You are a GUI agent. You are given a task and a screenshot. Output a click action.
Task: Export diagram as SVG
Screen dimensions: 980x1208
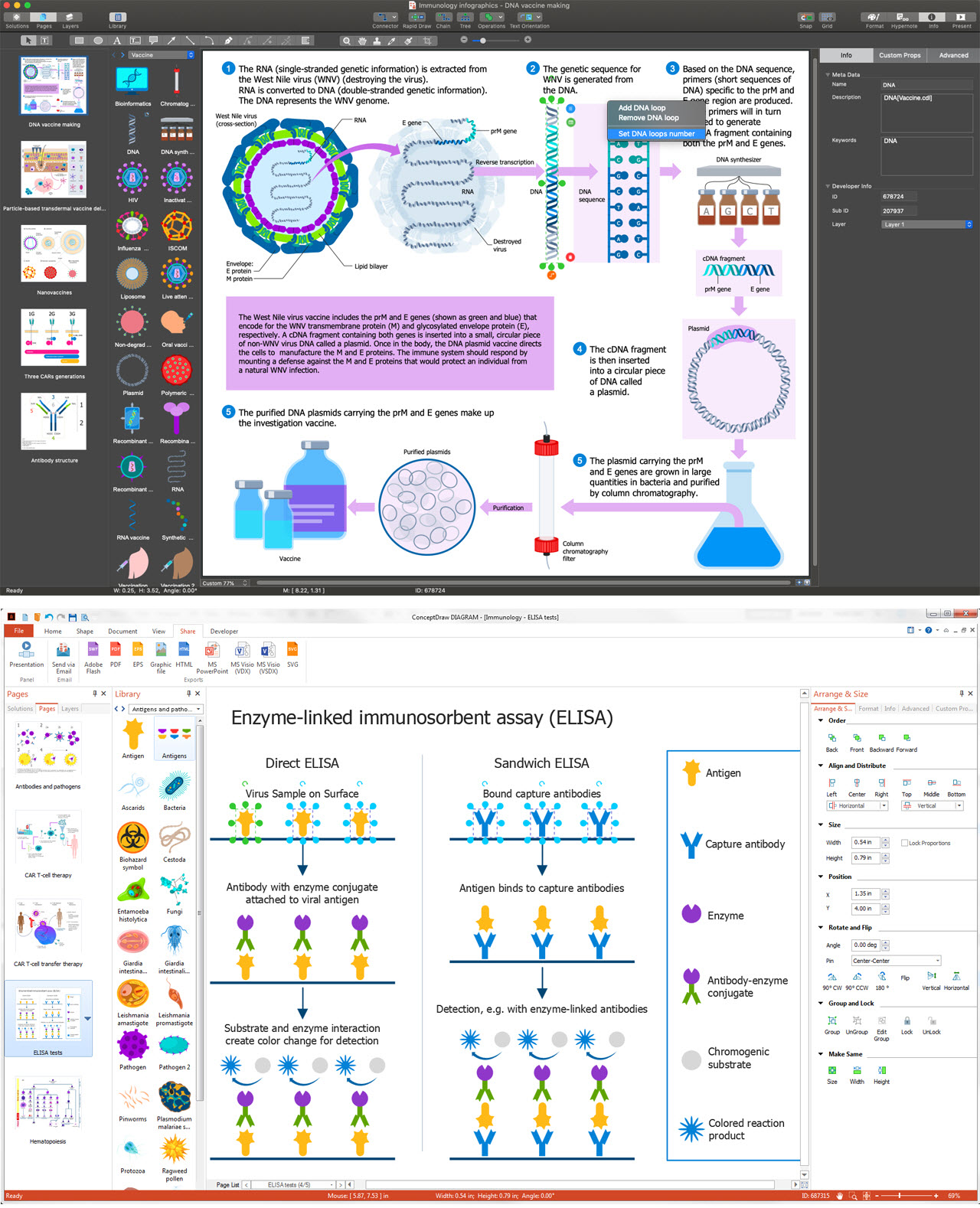292,655
